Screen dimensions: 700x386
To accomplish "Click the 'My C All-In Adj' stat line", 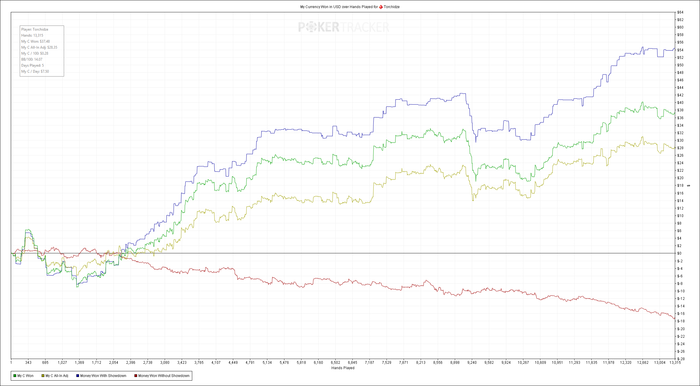I will click(39, 47).
